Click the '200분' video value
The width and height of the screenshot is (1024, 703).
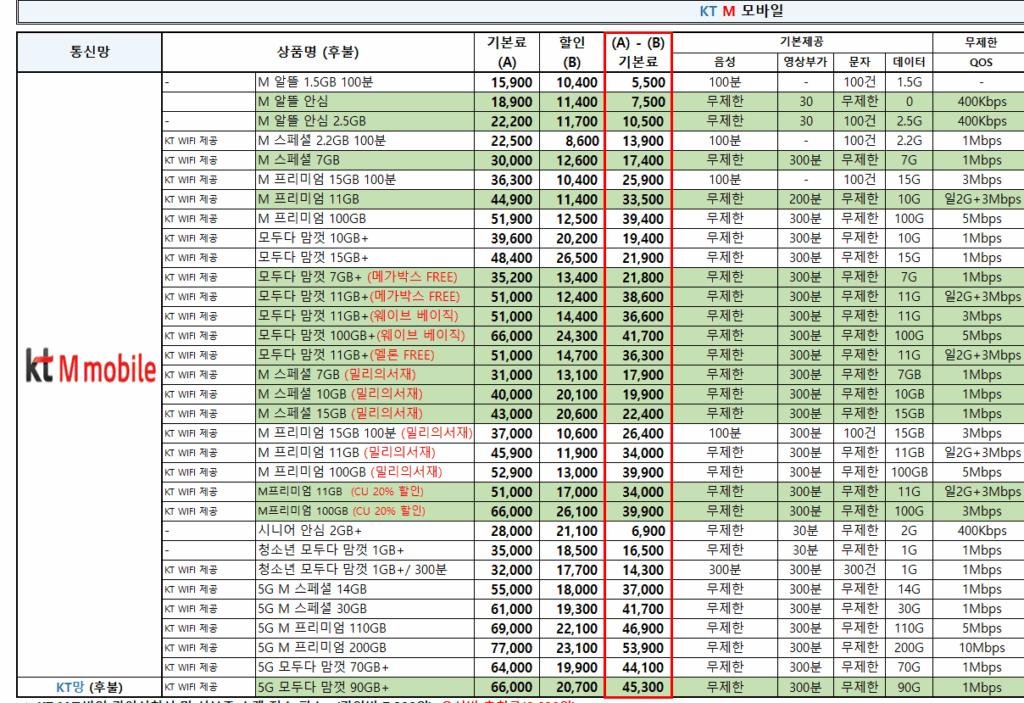pos(805,199)
